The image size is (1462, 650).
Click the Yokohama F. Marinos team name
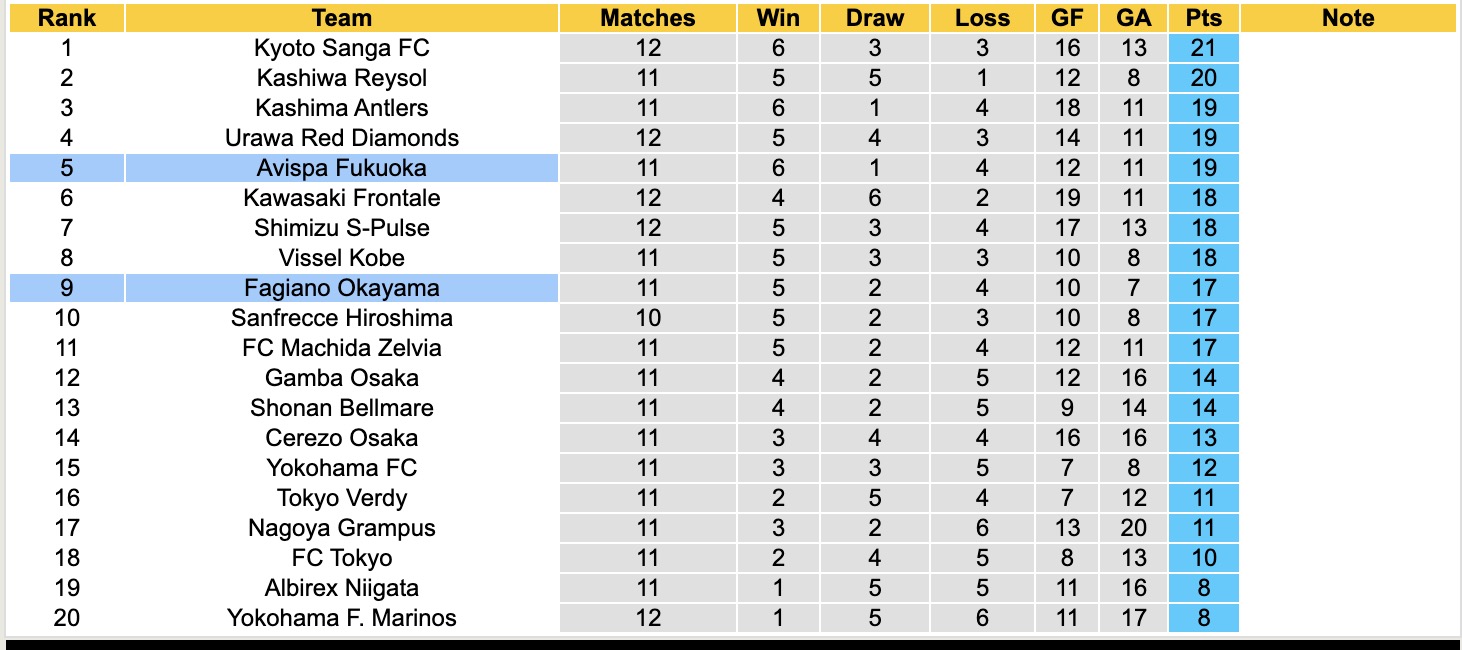click(341, 618)
